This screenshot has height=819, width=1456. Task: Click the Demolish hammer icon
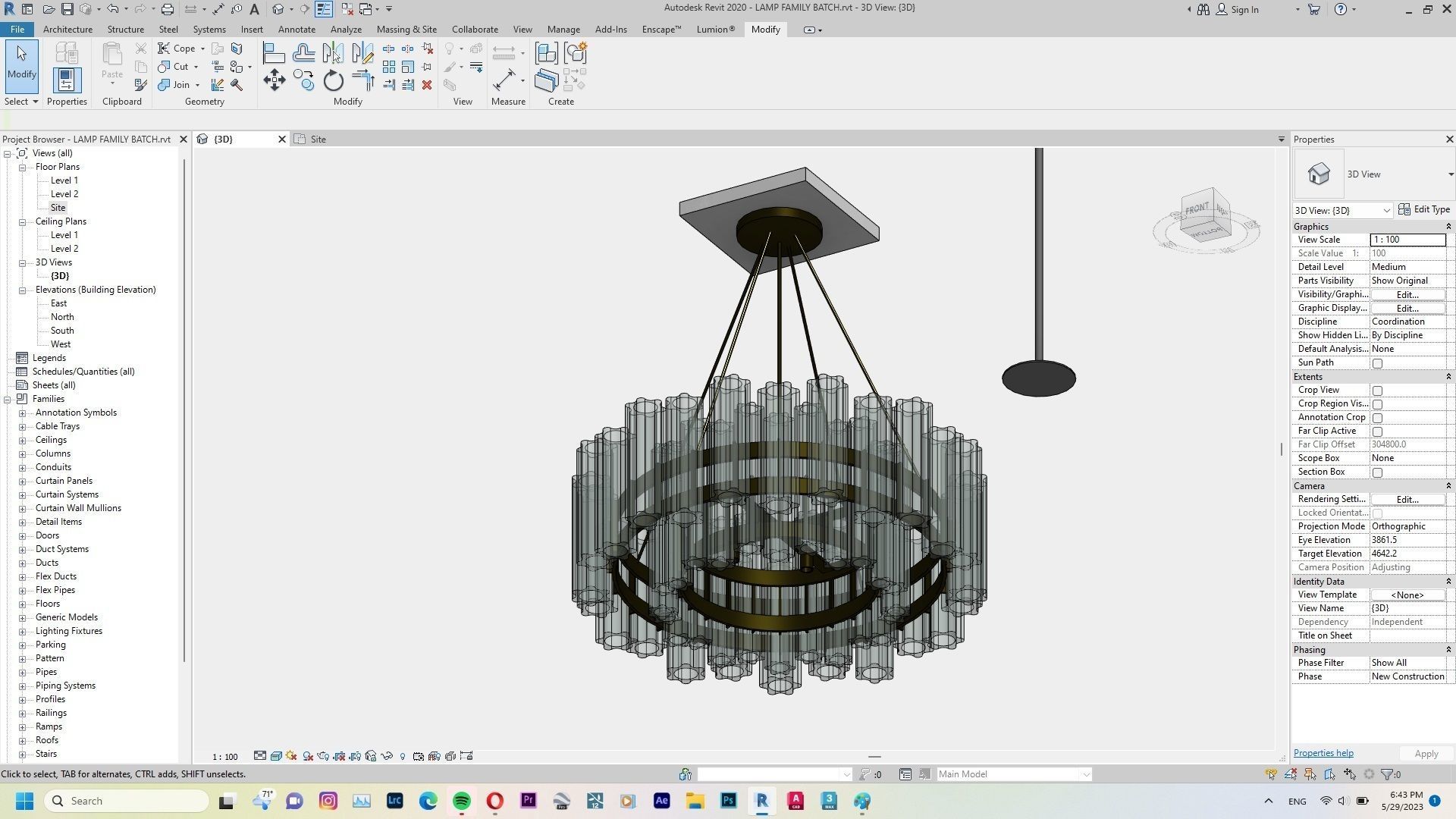(x=237, y=85)
